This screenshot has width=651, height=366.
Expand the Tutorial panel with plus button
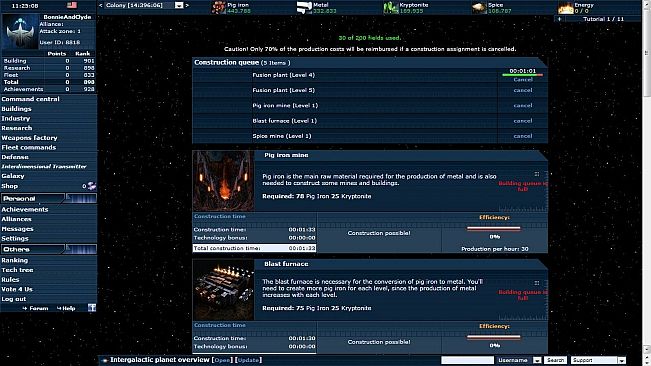pos(559,19)
